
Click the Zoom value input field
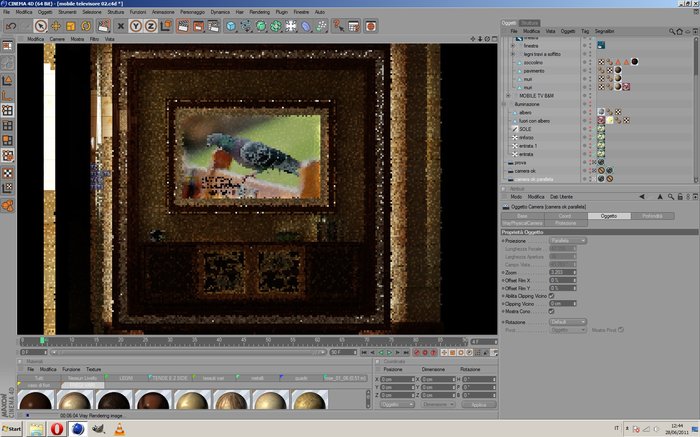[562, 272]
